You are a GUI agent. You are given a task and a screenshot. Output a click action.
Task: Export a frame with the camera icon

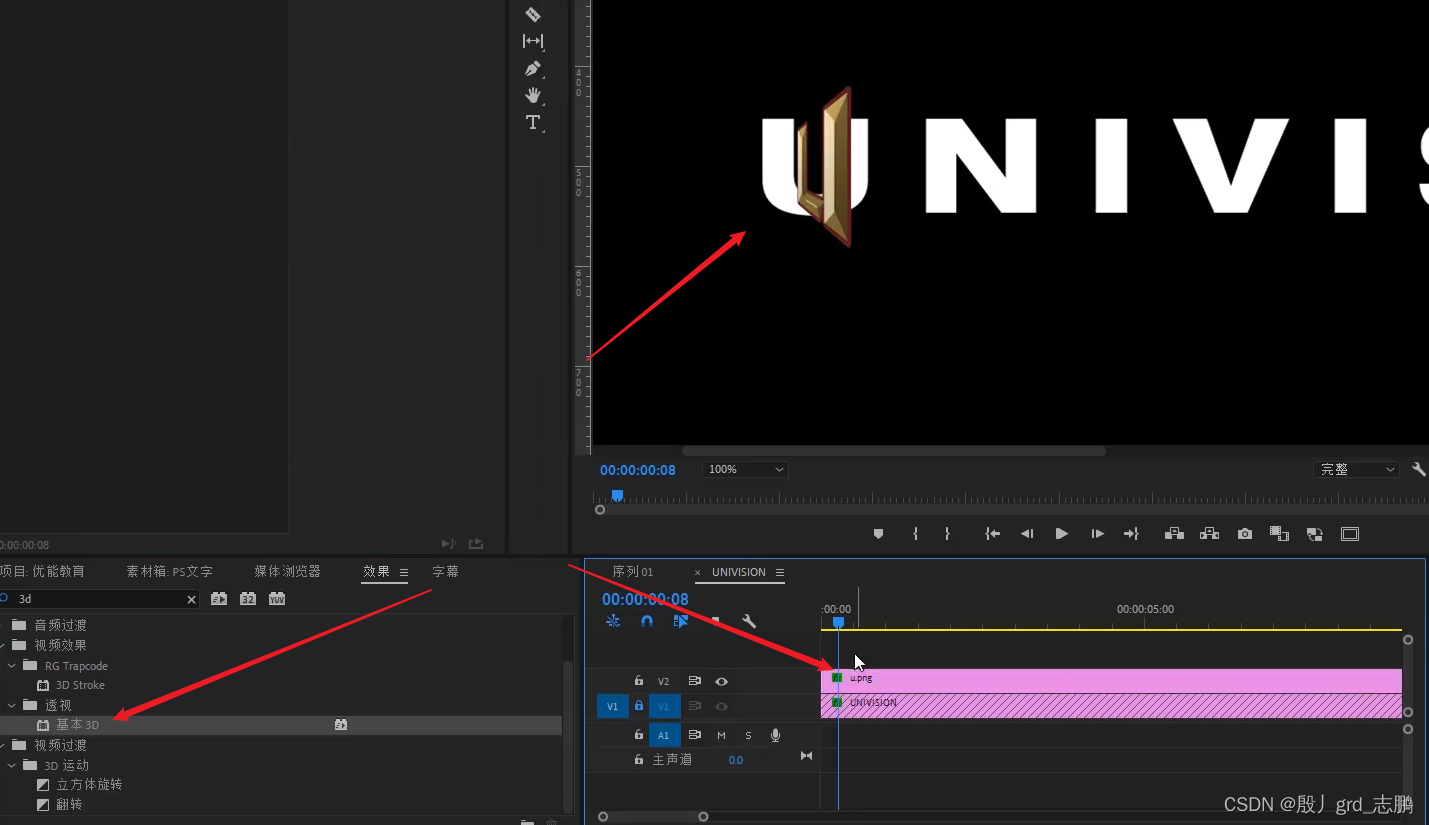[x=1244, y=534]
